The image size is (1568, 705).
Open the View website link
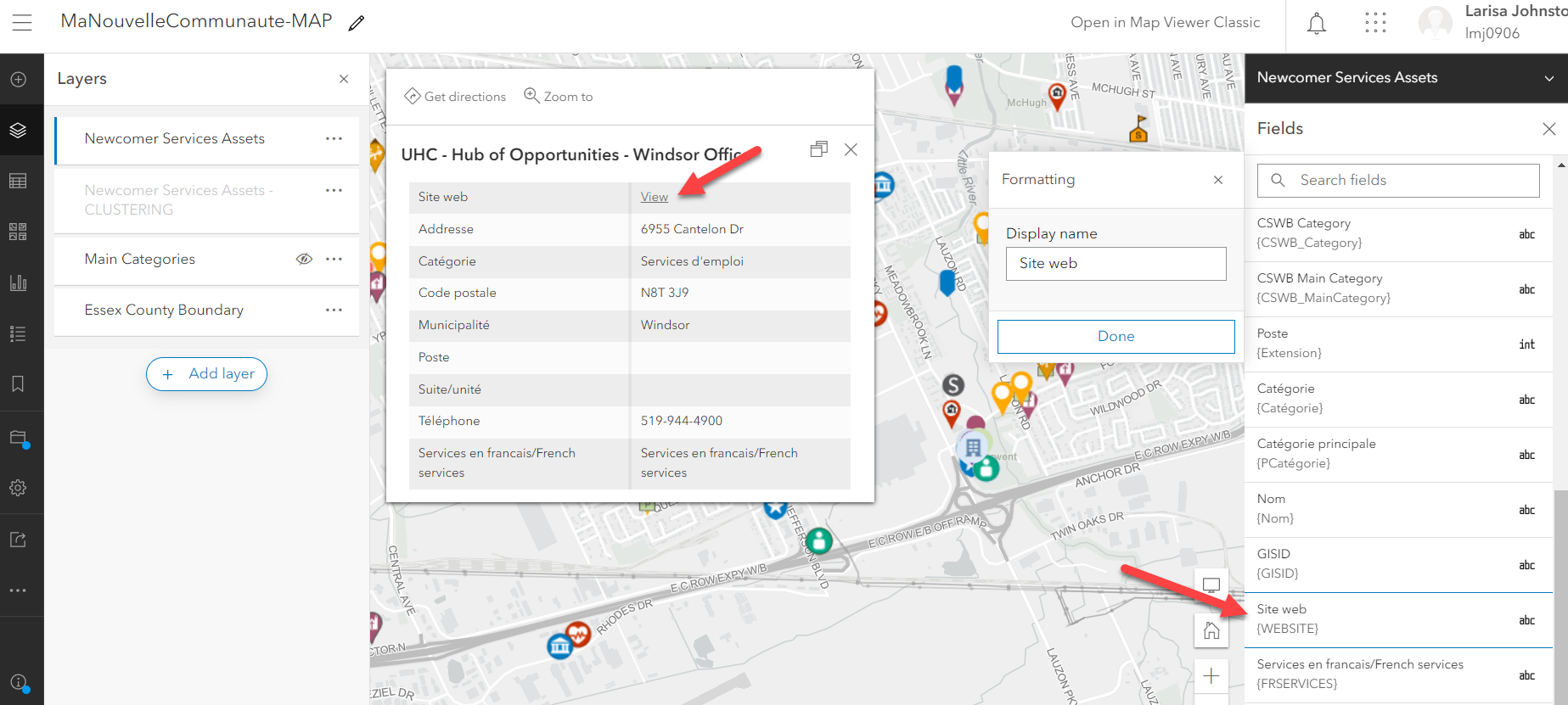[x=654, y=197]
